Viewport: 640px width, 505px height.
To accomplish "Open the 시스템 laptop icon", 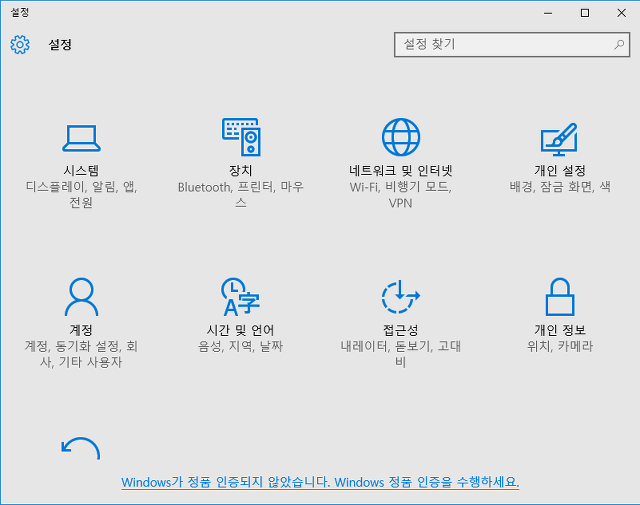I will coord(81,138).
